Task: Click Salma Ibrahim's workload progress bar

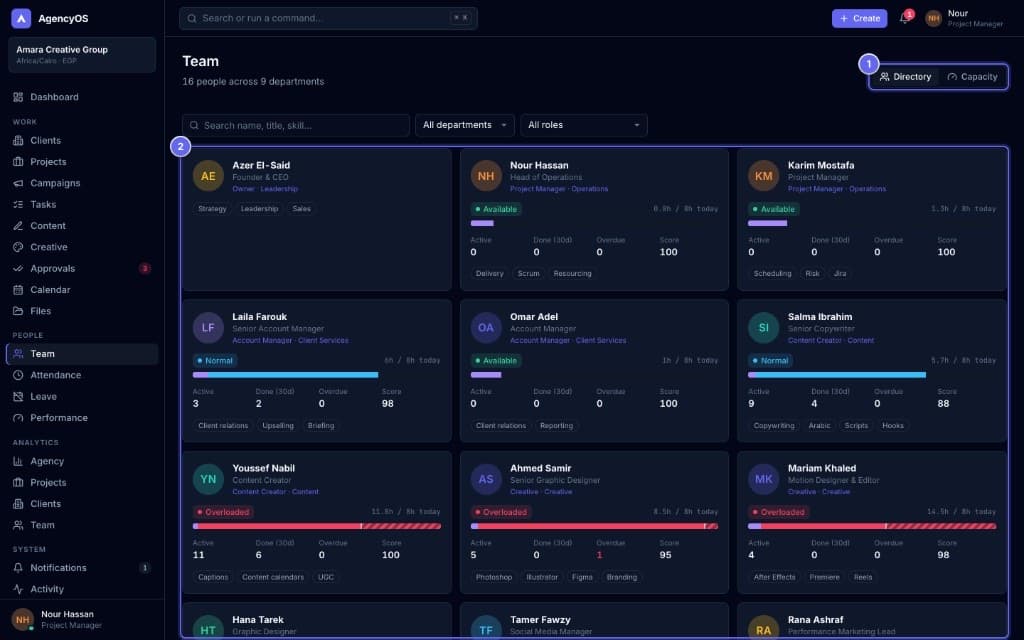Action: click(x=872, y=375)
